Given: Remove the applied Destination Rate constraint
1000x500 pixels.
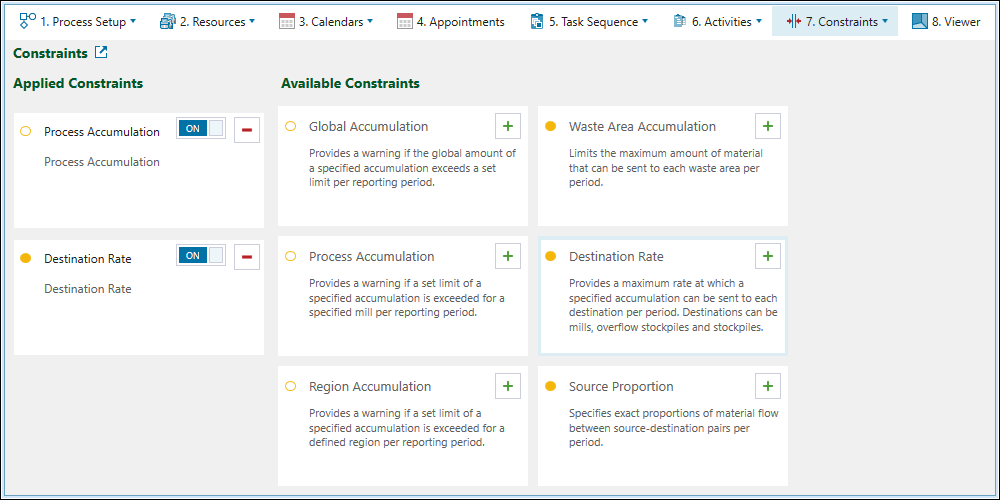Looking at the screenshot, I should coord(247,258).
